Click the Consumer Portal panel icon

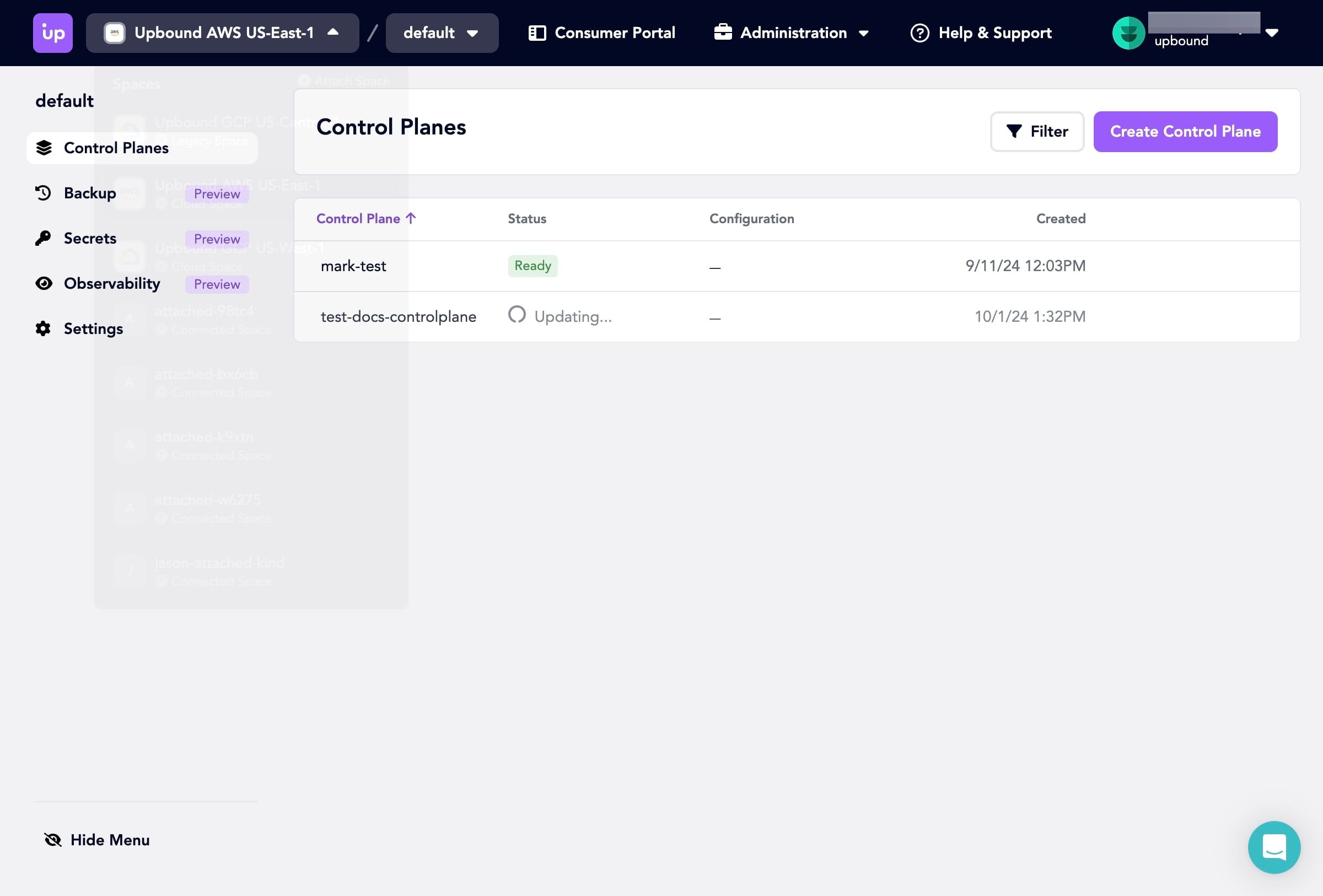coord(537,33)
